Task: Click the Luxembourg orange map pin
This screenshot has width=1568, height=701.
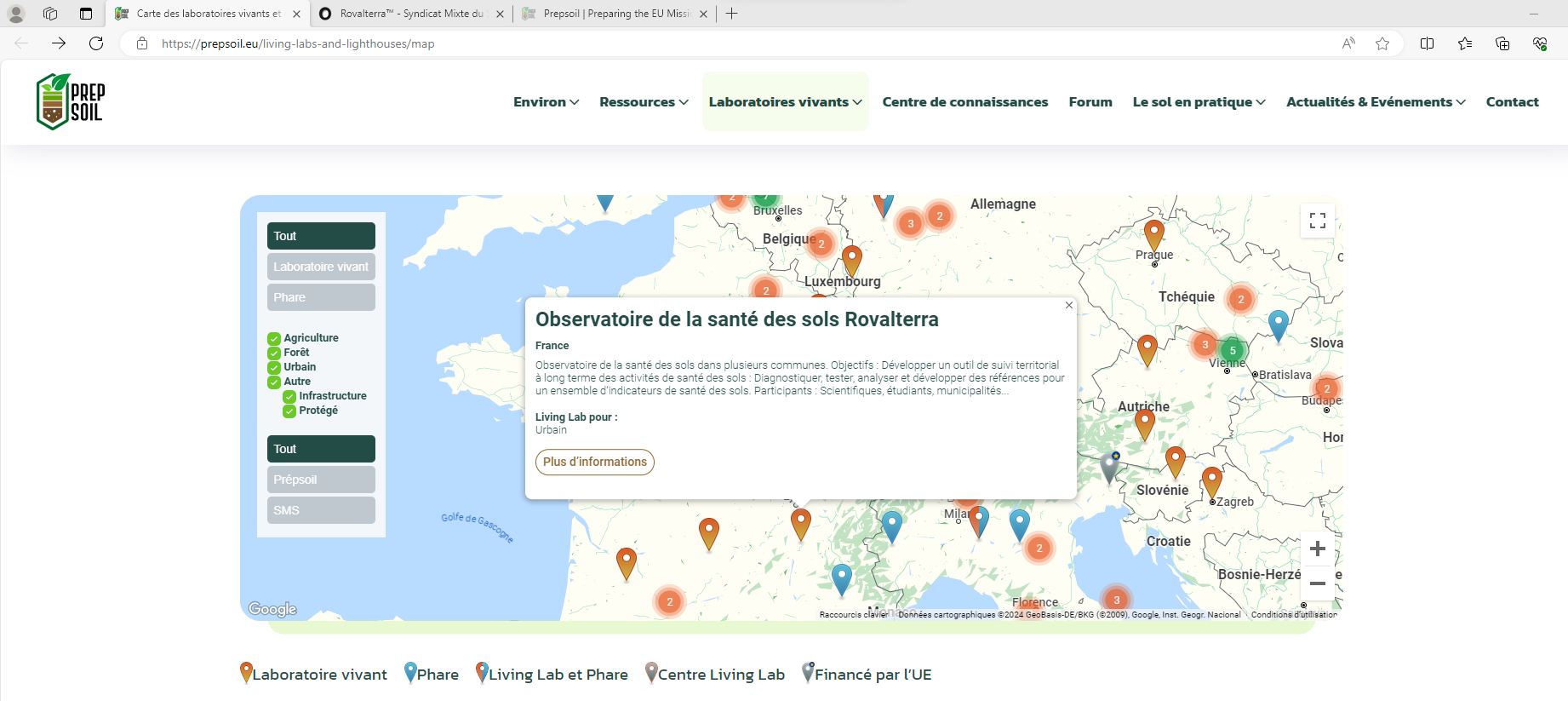Action: pos(852,261)
